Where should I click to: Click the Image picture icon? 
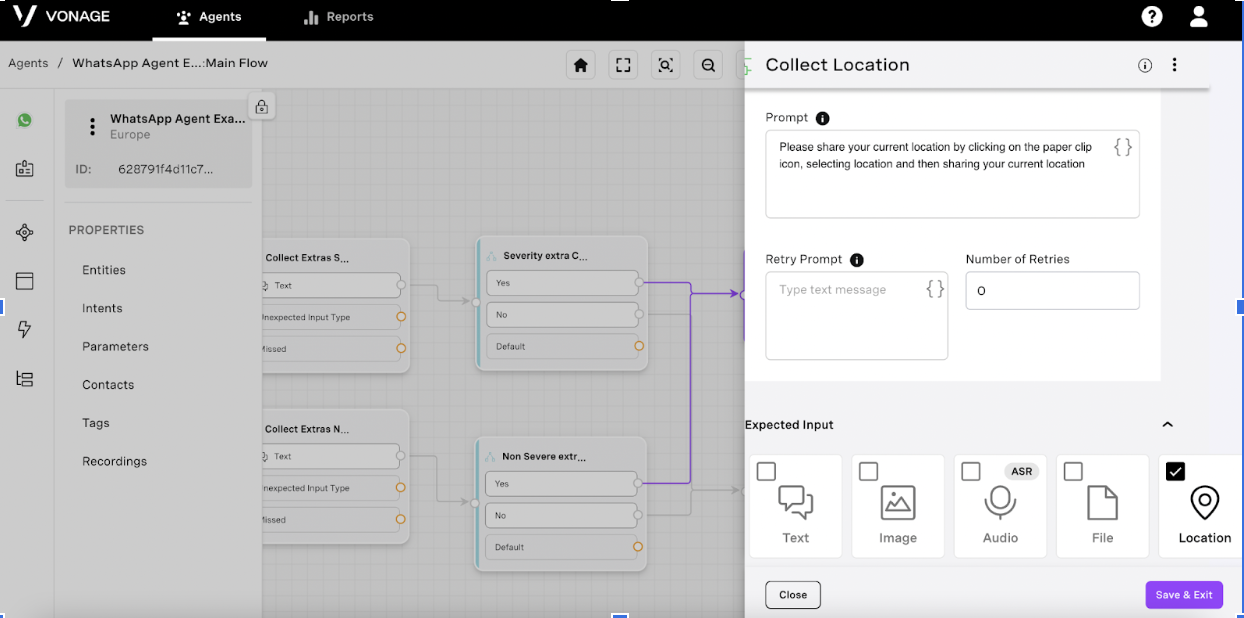click(x=898, y=503)
